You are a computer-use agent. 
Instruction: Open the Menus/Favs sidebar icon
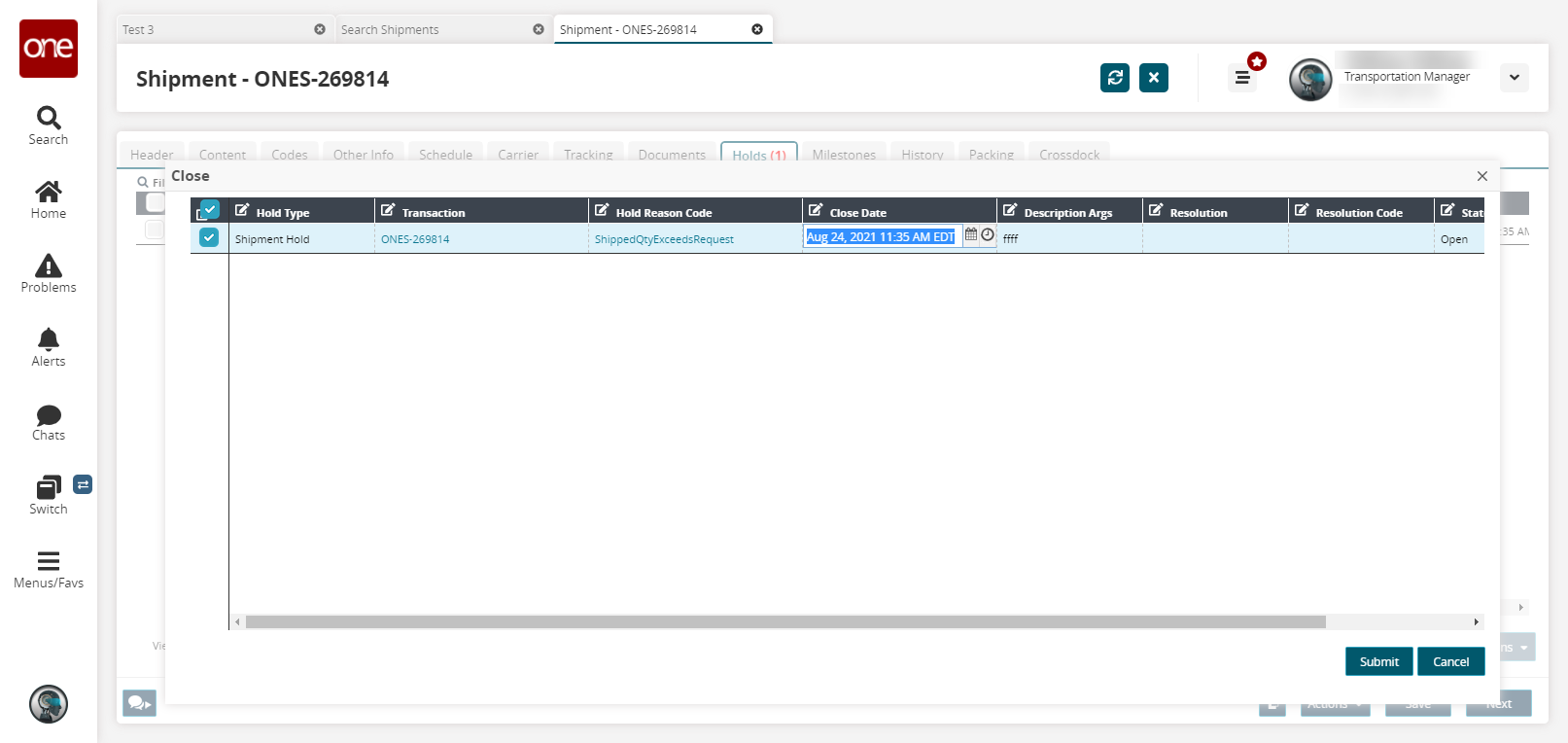coord(49,569)
